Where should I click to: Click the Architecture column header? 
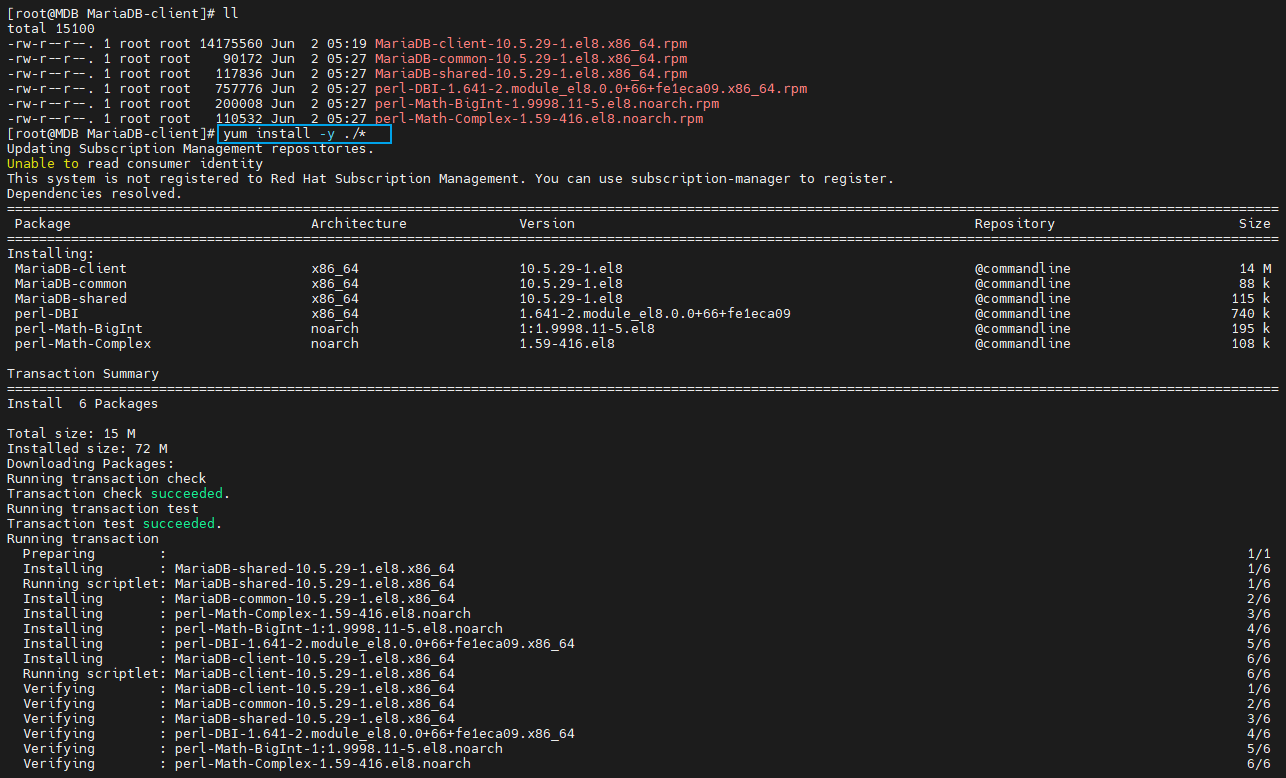(x=358, y=223)
